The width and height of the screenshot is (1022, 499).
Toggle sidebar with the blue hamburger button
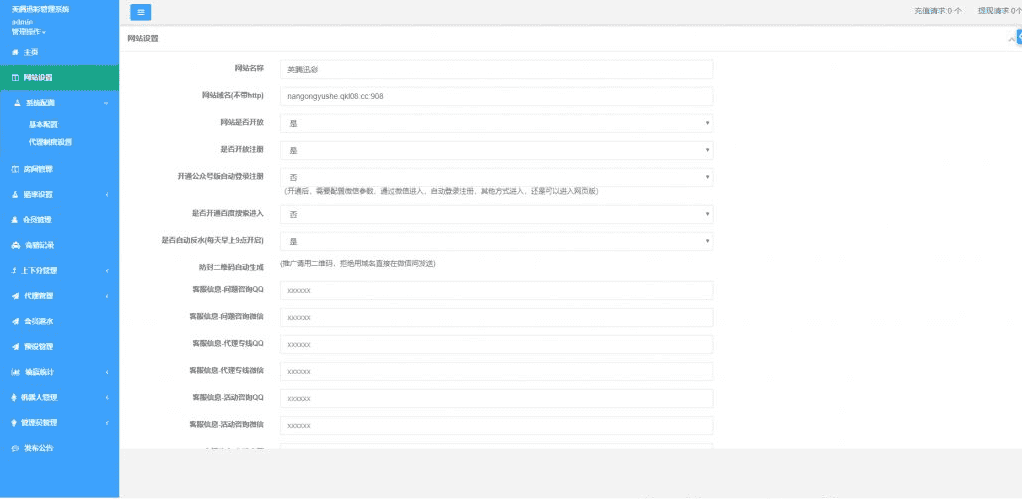(x=141, y=12)
